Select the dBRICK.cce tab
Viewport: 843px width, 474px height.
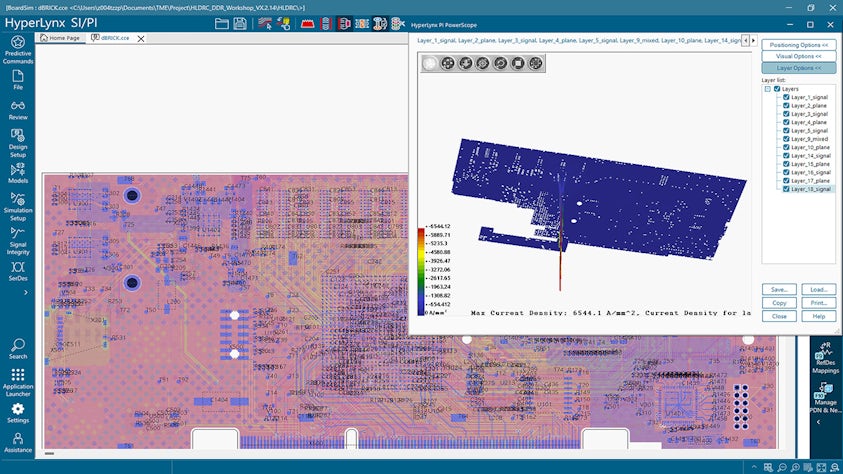coord(110,38)
